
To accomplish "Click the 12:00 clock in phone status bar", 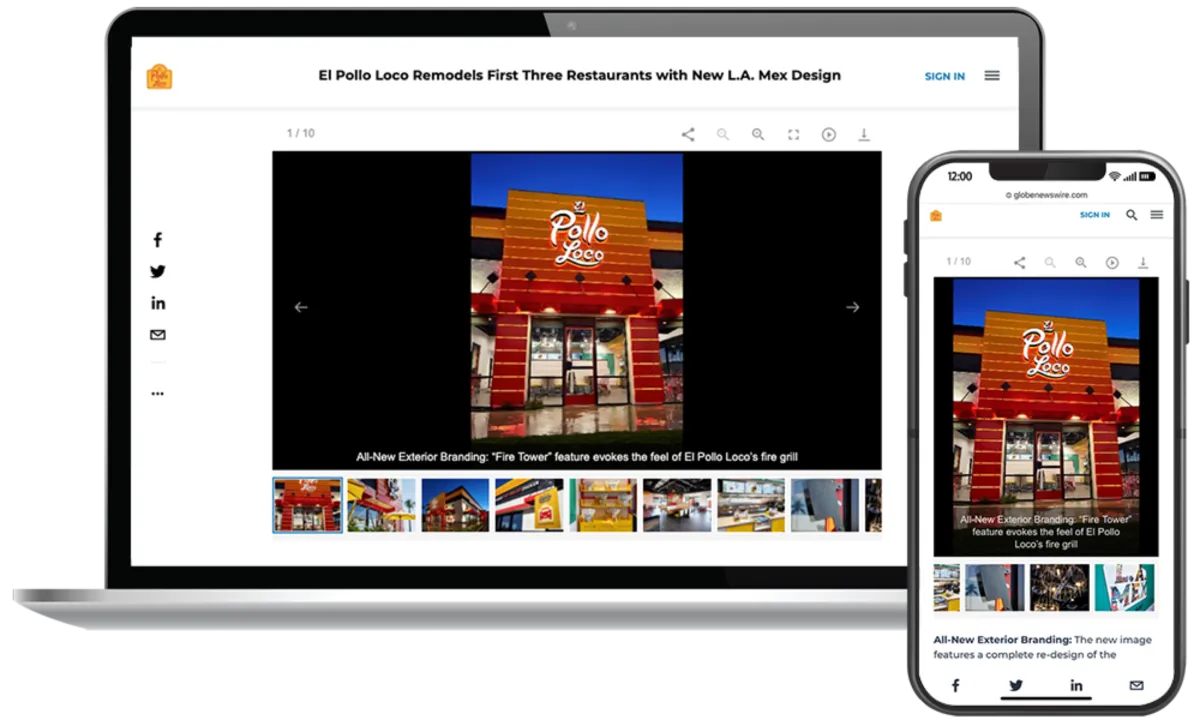I will click(x=960, y=176).
